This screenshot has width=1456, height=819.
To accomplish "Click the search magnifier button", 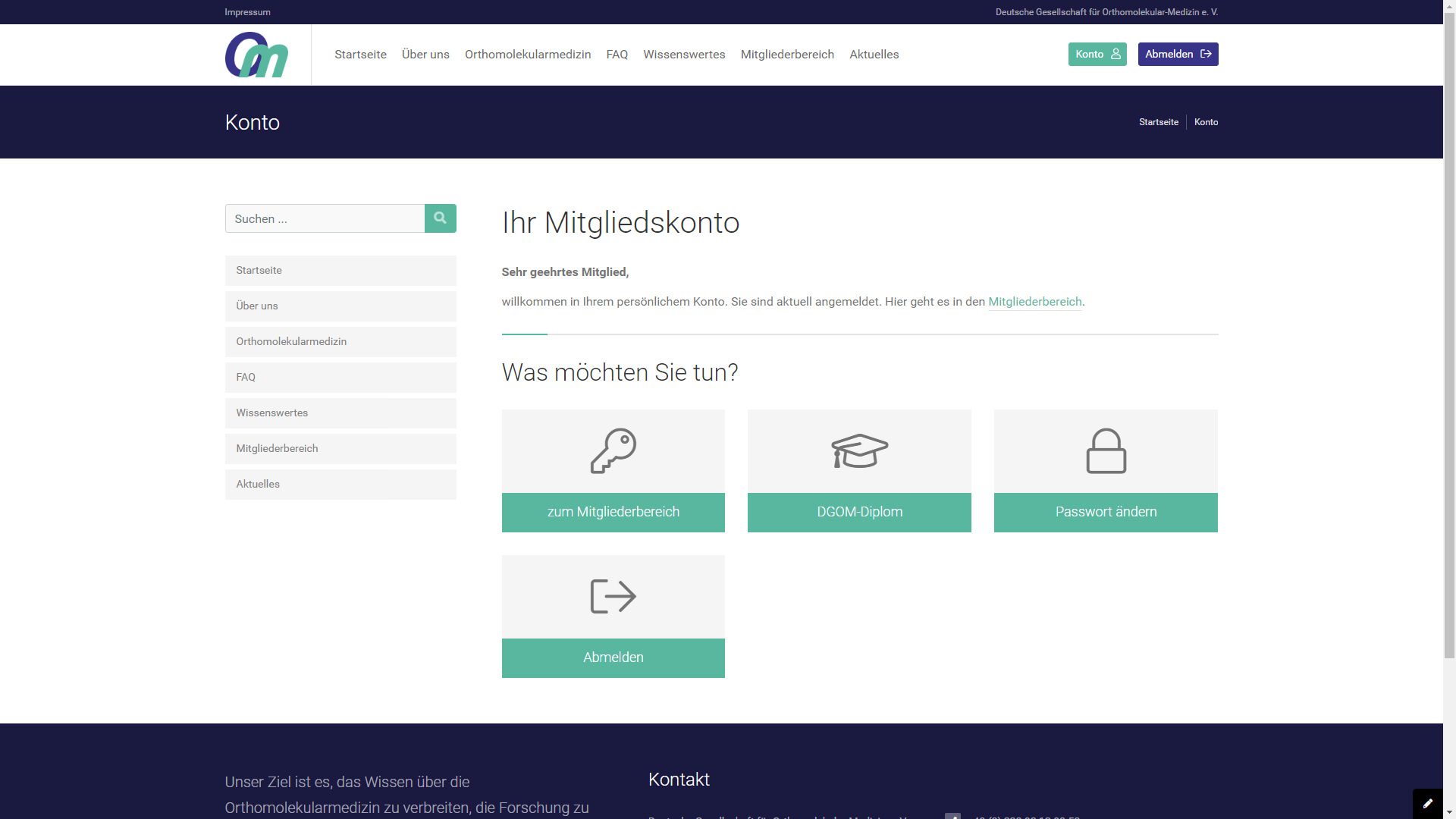I will click(x=441, y=218).
